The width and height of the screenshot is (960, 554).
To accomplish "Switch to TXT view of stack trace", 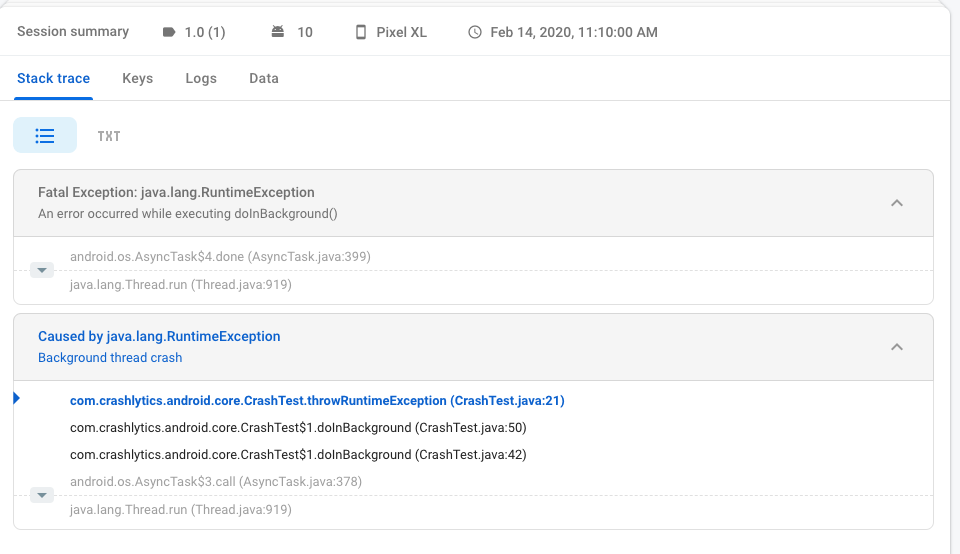I will click(109, 136).
